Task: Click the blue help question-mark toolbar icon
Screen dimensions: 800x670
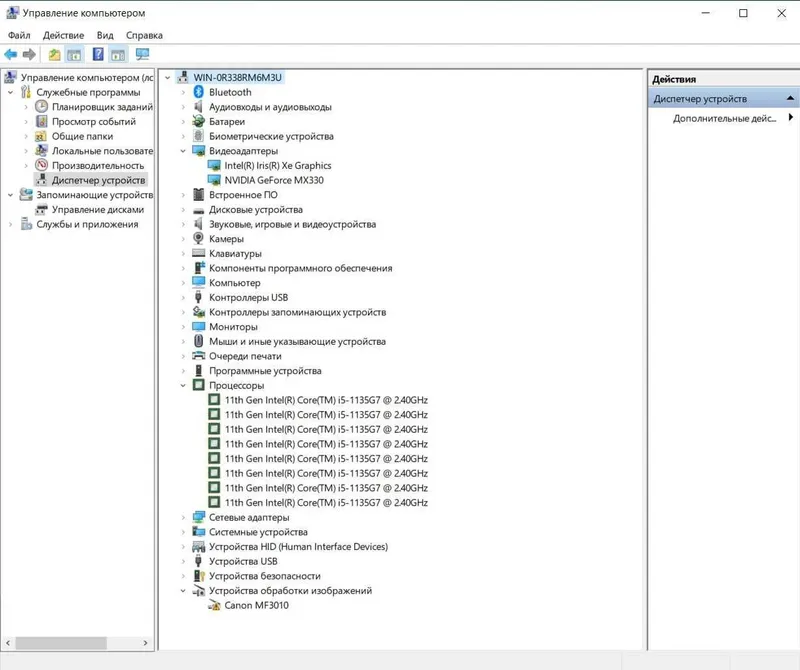Action: point(98,54)
